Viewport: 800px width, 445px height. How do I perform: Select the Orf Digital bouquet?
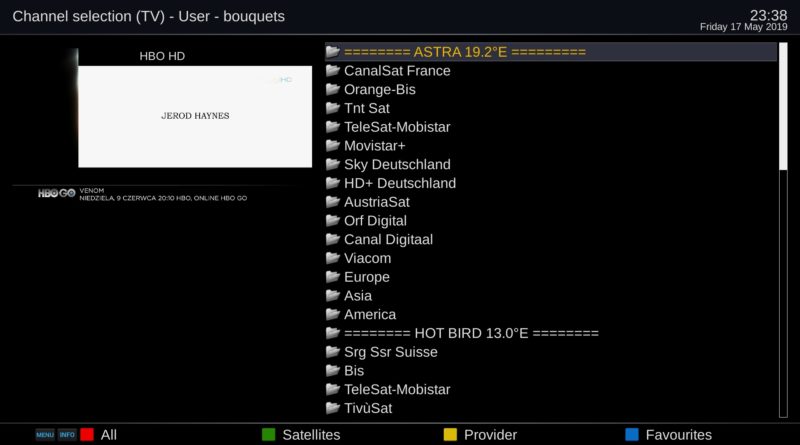click(x=551, y=220)
